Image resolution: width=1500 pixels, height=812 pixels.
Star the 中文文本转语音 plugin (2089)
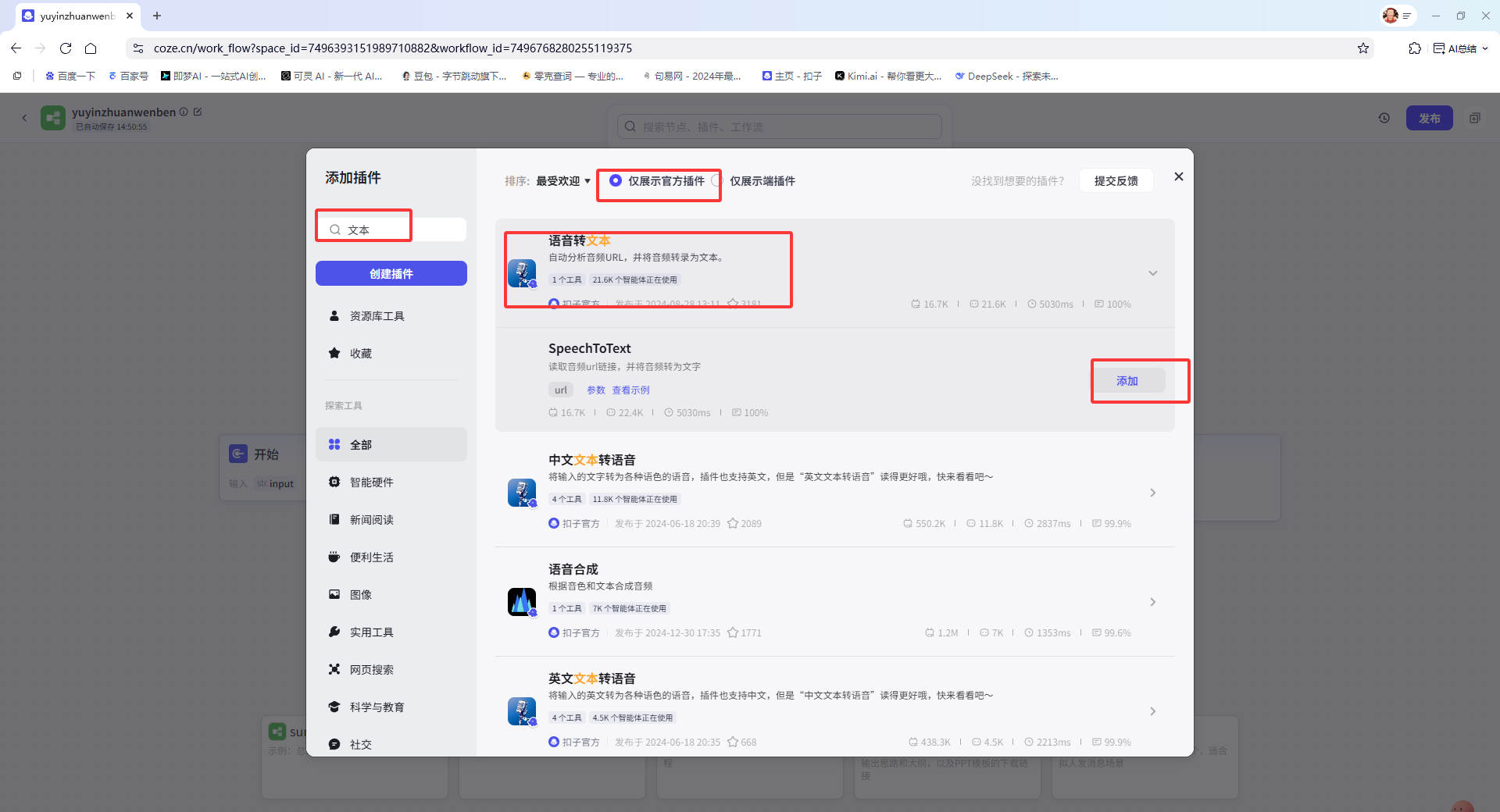(x=733, y=523)
